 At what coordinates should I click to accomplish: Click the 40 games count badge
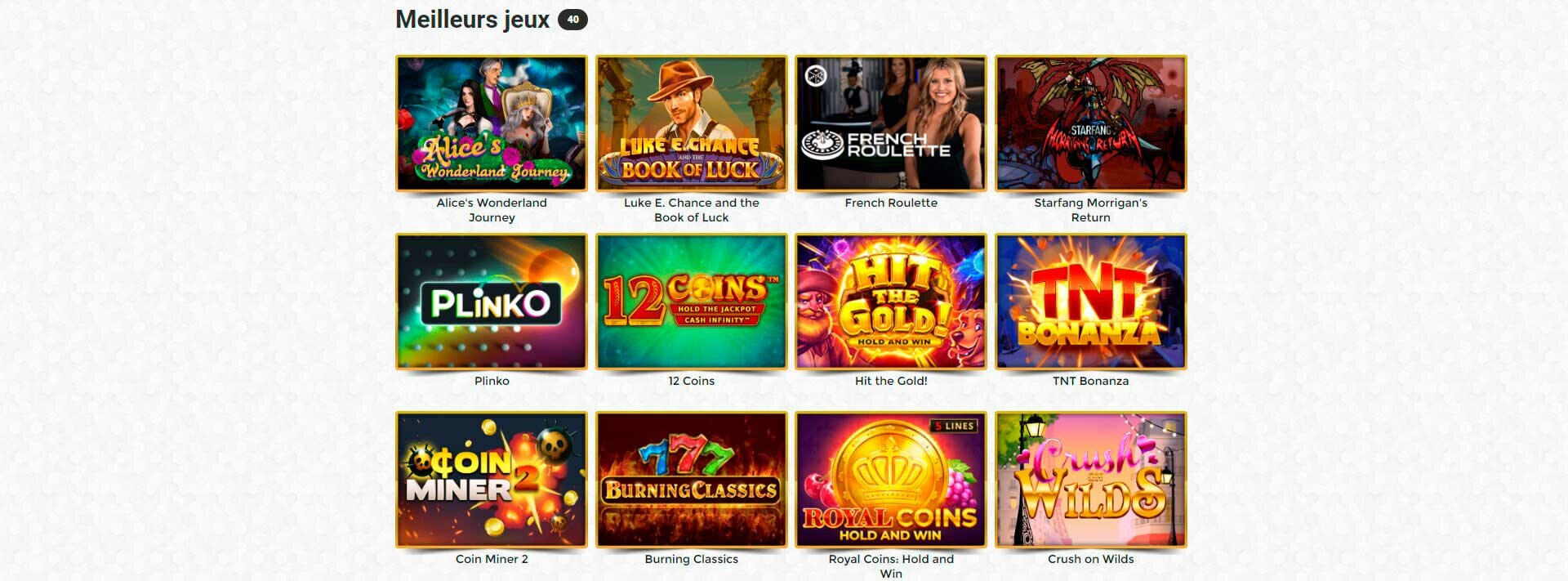click(572, 20)
